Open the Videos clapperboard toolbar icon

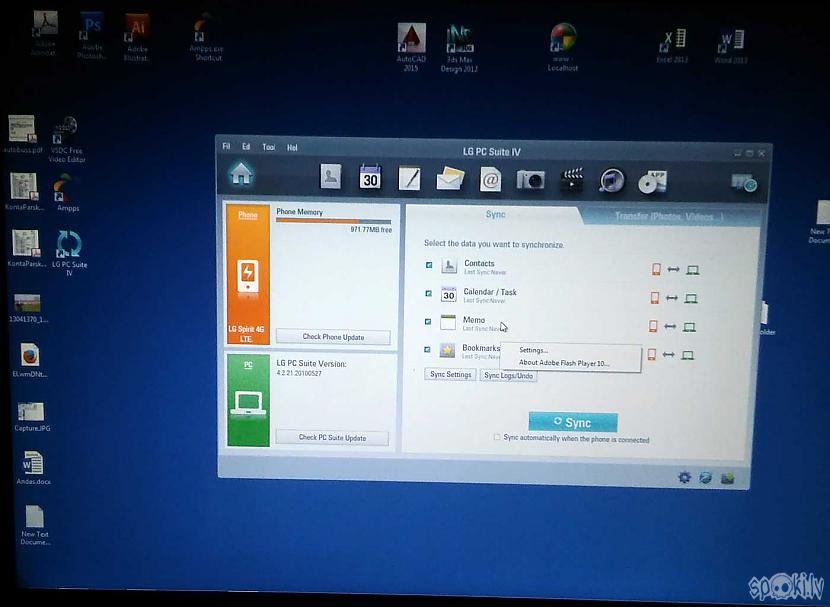pos(572,180)
